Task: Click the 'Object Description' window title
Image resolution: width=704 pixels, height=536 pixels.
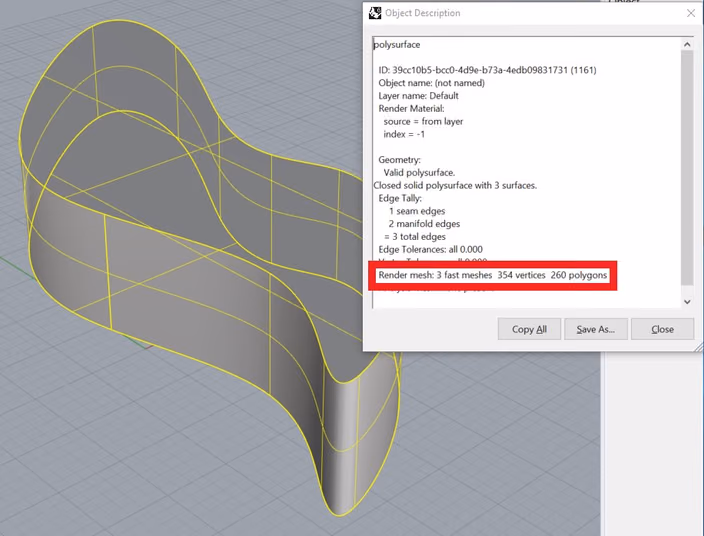Action: [x=422, y=13]
